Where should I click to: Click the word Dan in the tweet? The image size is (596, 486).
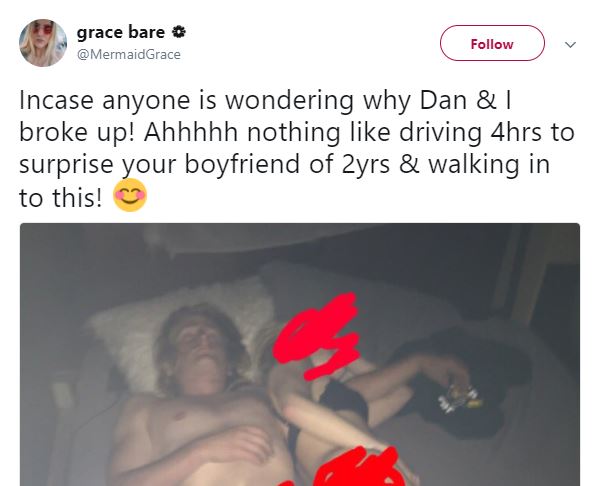point(443,100)
